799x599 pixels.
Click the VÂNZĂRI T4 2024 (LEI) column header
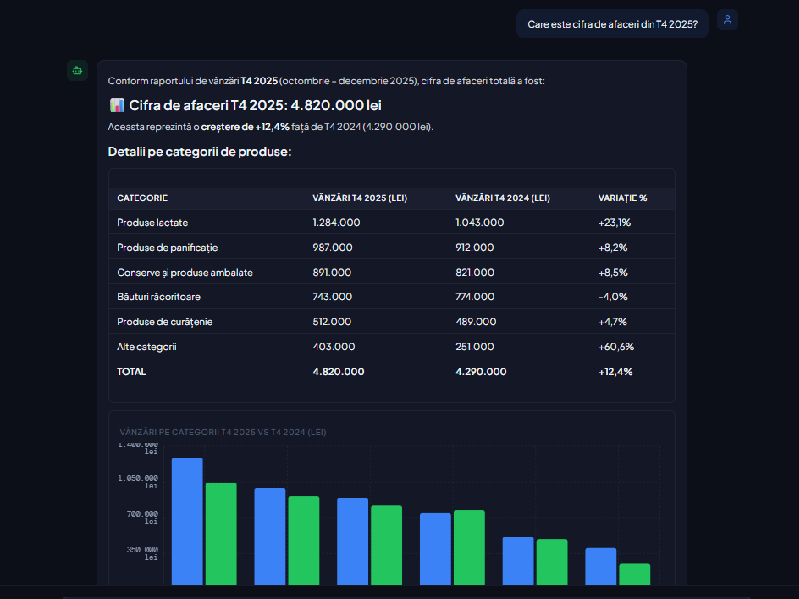[502, 198]
